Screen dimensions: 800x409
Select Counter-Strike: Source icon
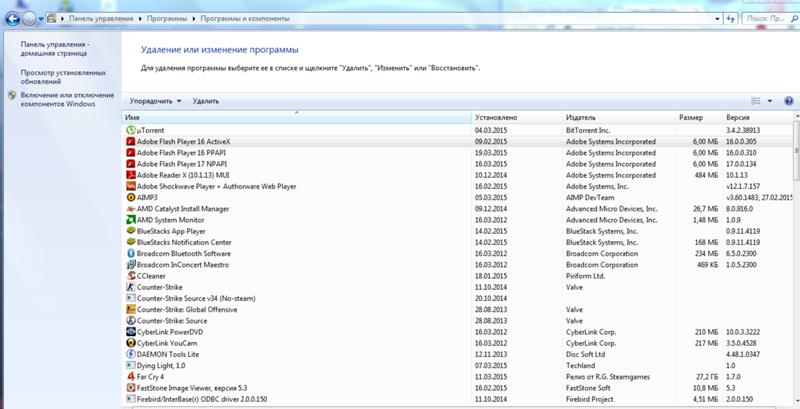(131, 321)
